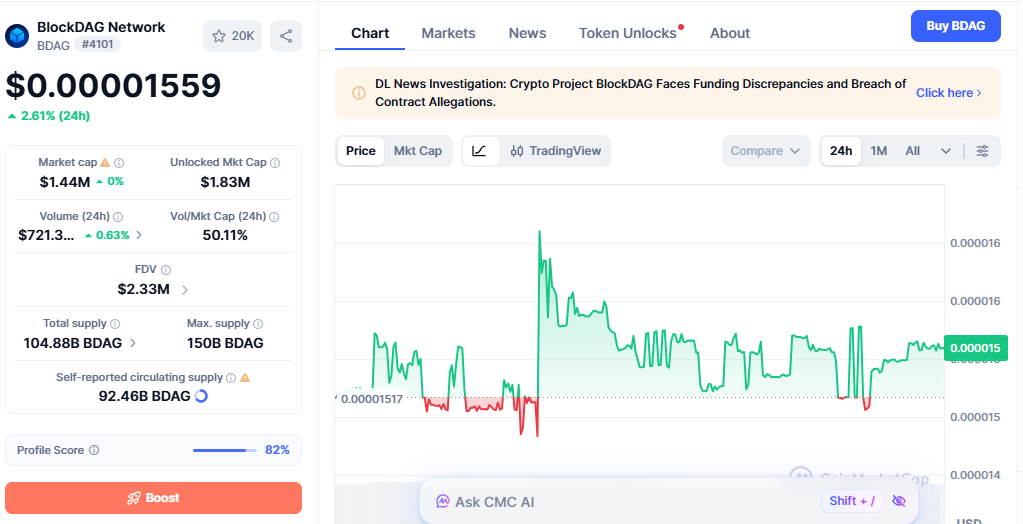Click circulating supply warning triangle icon
This screenshot has width=1023, height=524.
[x=245, y=377]
